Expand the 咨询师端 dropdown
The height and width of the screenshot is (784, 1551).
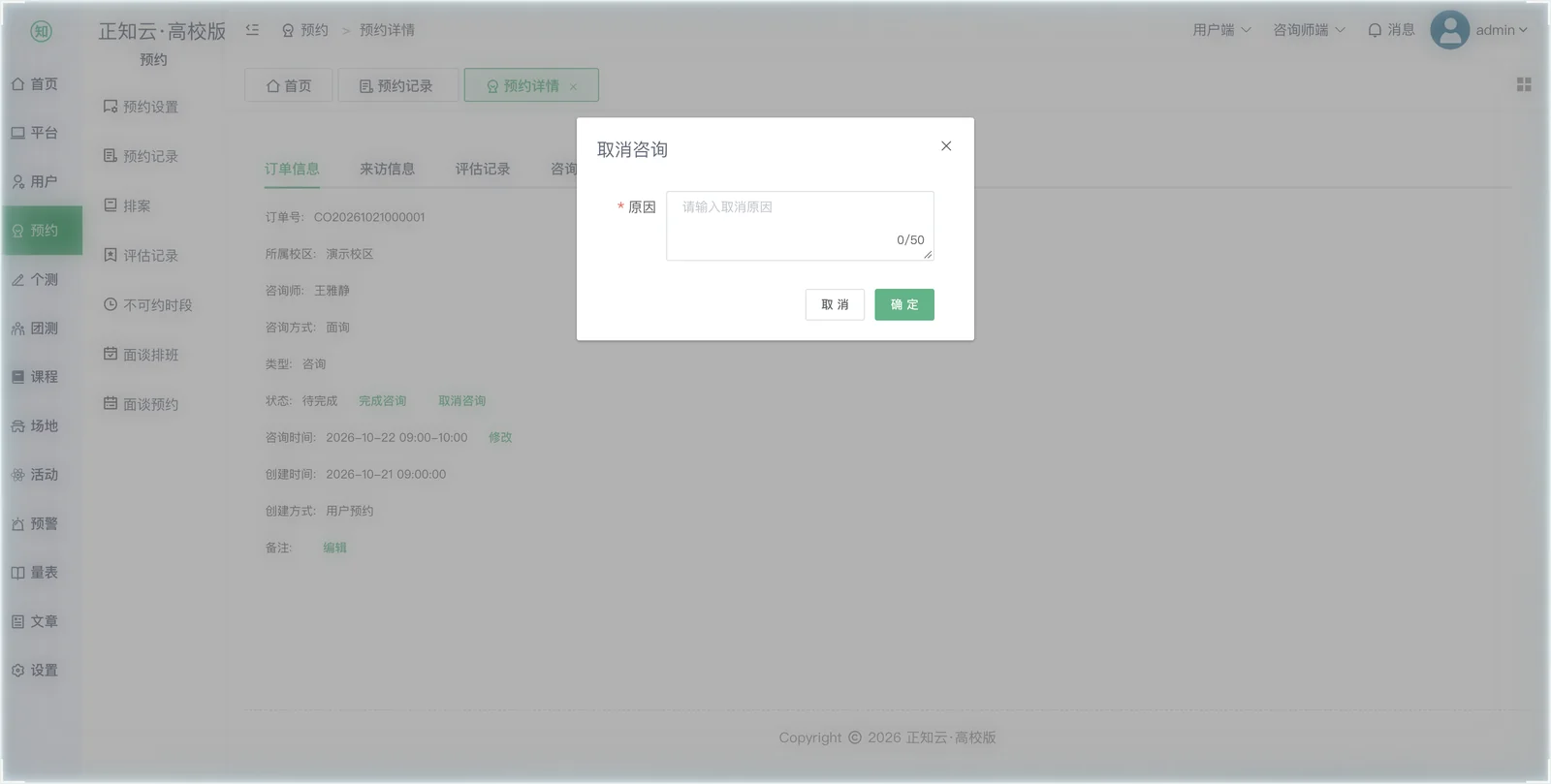pos(1309,30)
